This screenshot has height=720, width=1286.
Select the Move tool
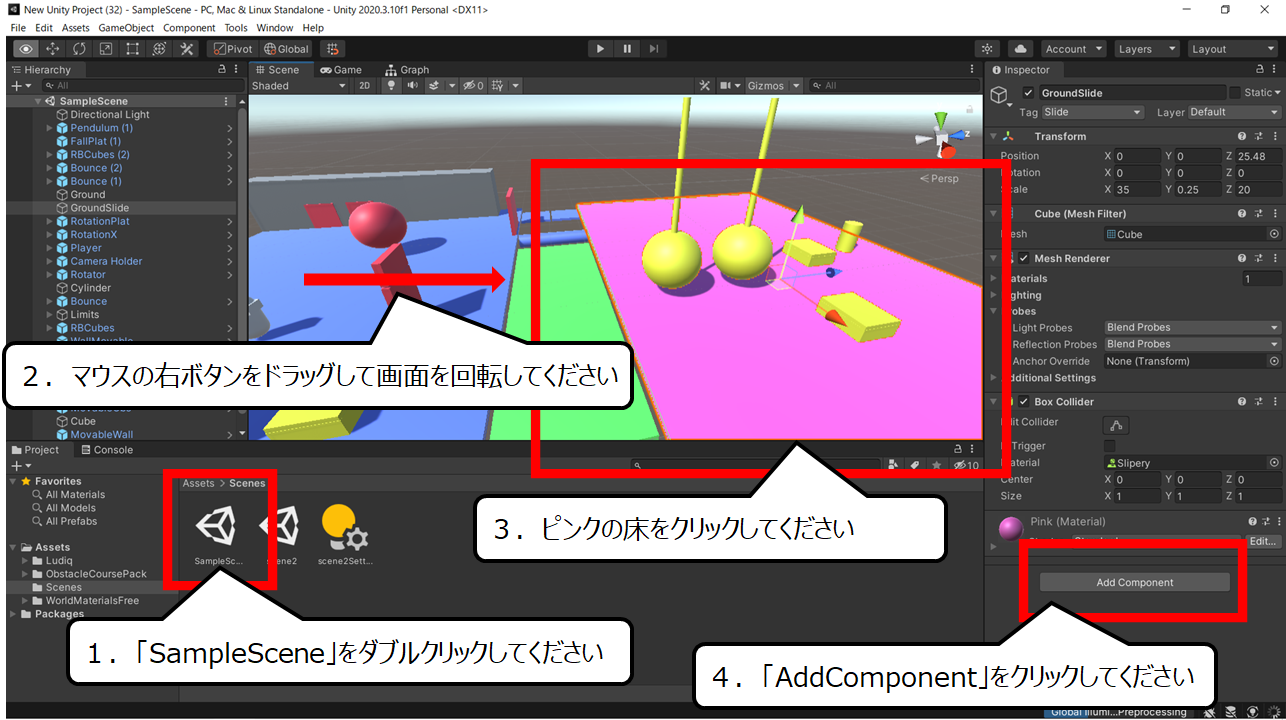(53, 49)
